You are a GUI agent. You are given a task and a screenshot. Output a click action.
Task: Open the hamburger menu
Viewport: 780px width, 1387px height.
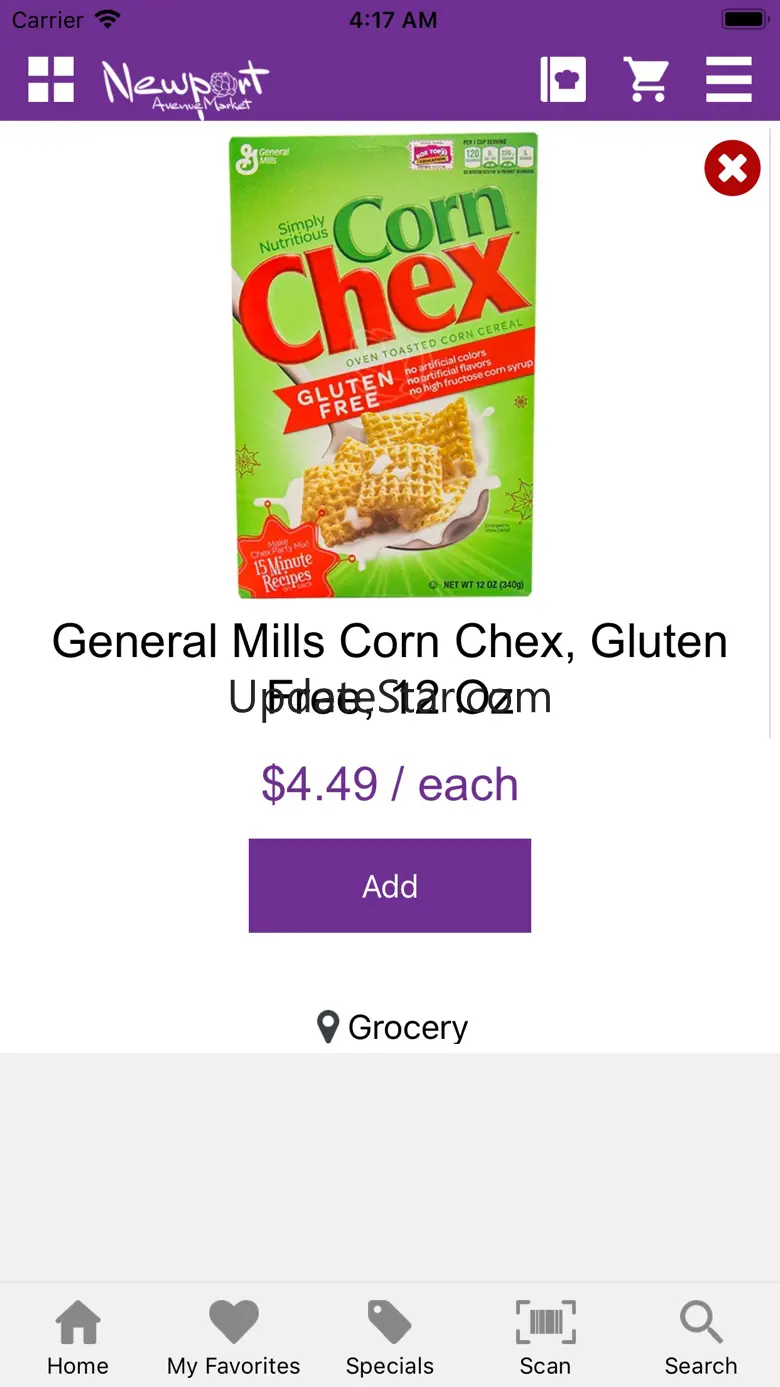[x=728, y=80]
